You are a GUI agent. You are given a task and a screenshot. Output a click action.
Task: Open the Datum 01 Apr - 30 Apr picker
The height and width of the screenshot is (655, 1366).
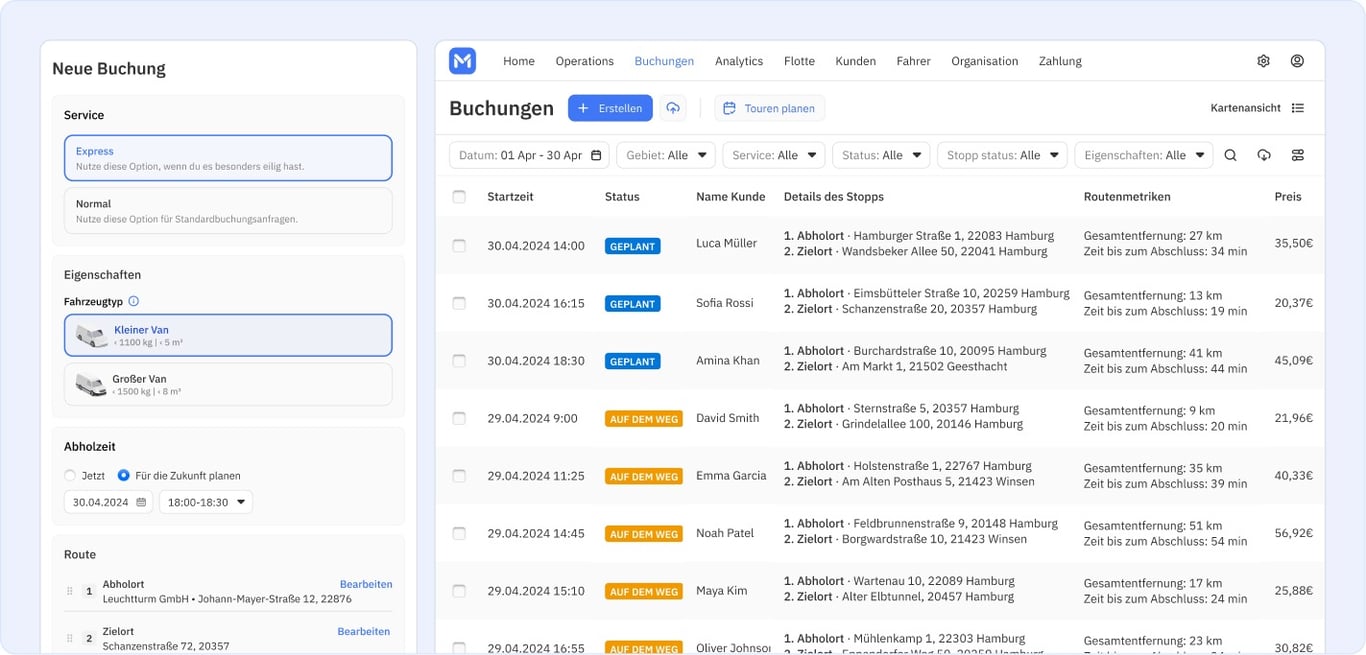530,155
